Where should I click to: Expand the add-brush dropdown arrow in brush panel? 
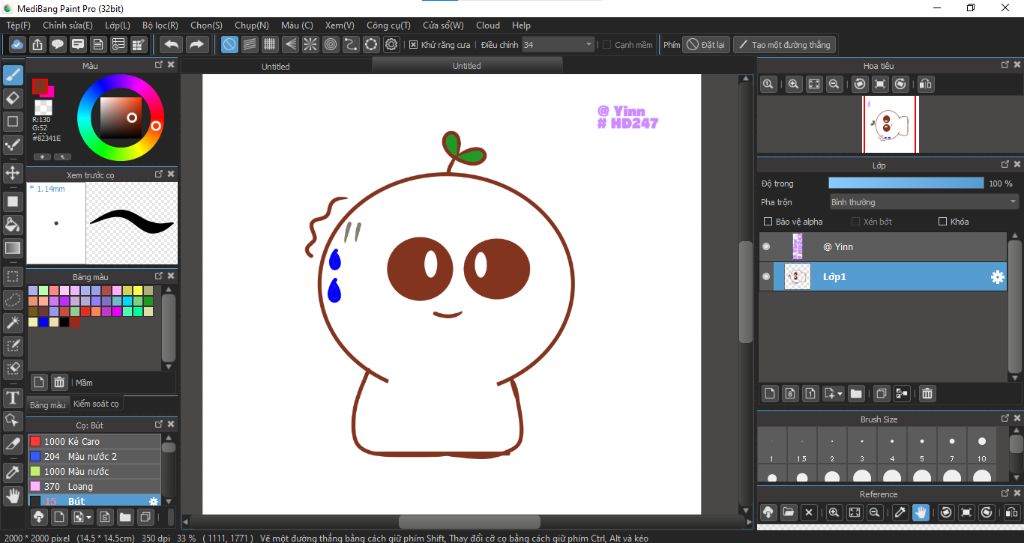point(90,517)
